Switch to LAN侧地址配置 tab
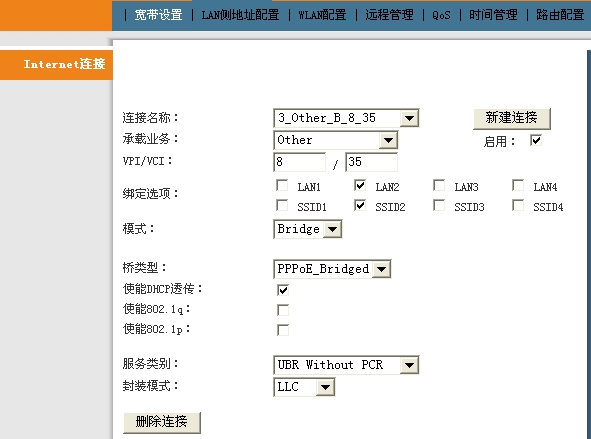This screenshot has height=439, width=591. coord(240,15)
